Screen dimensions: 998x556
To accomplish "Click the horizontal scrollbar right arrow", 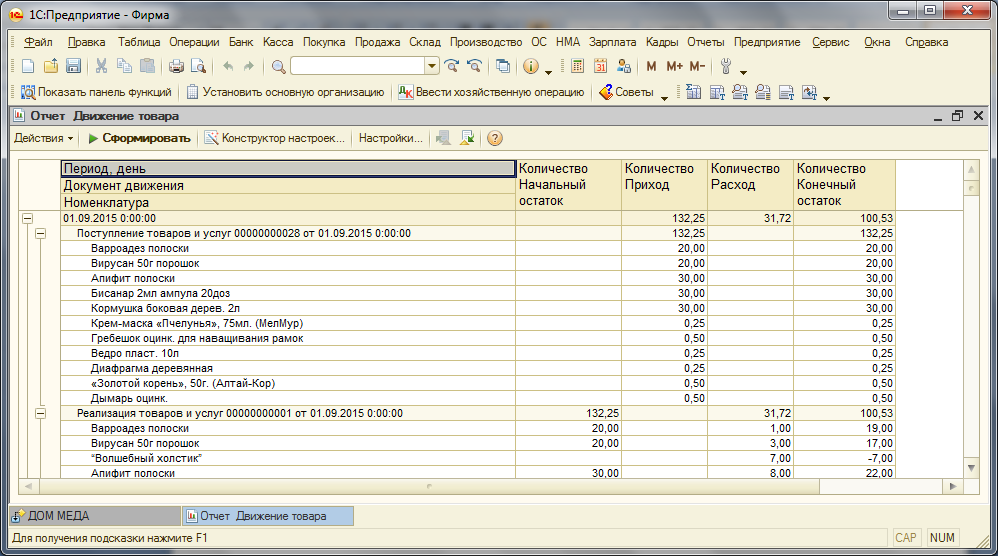I will (x=953, y=487).
